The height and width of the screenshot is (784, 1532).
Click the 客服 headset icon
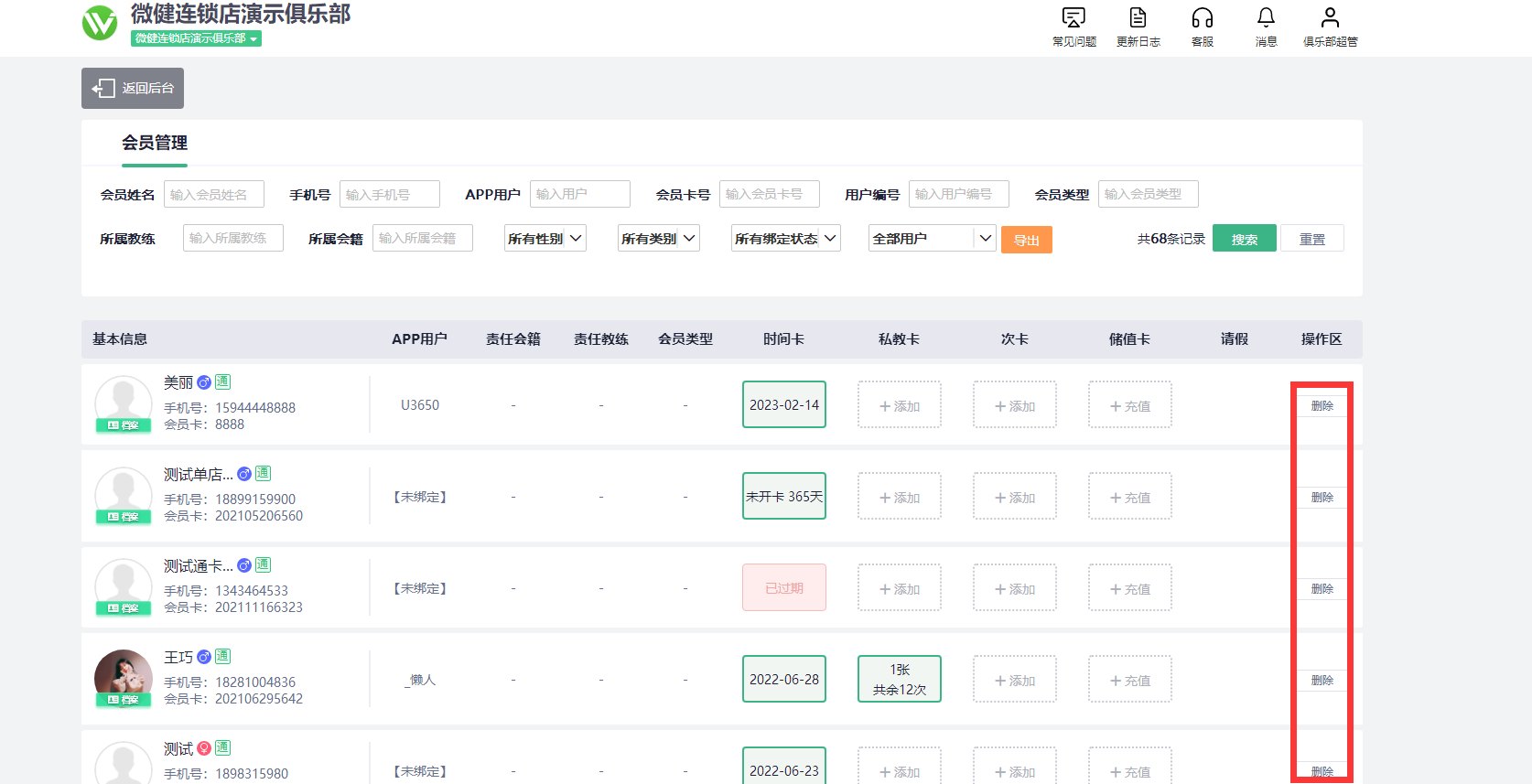coord(1202,18)
